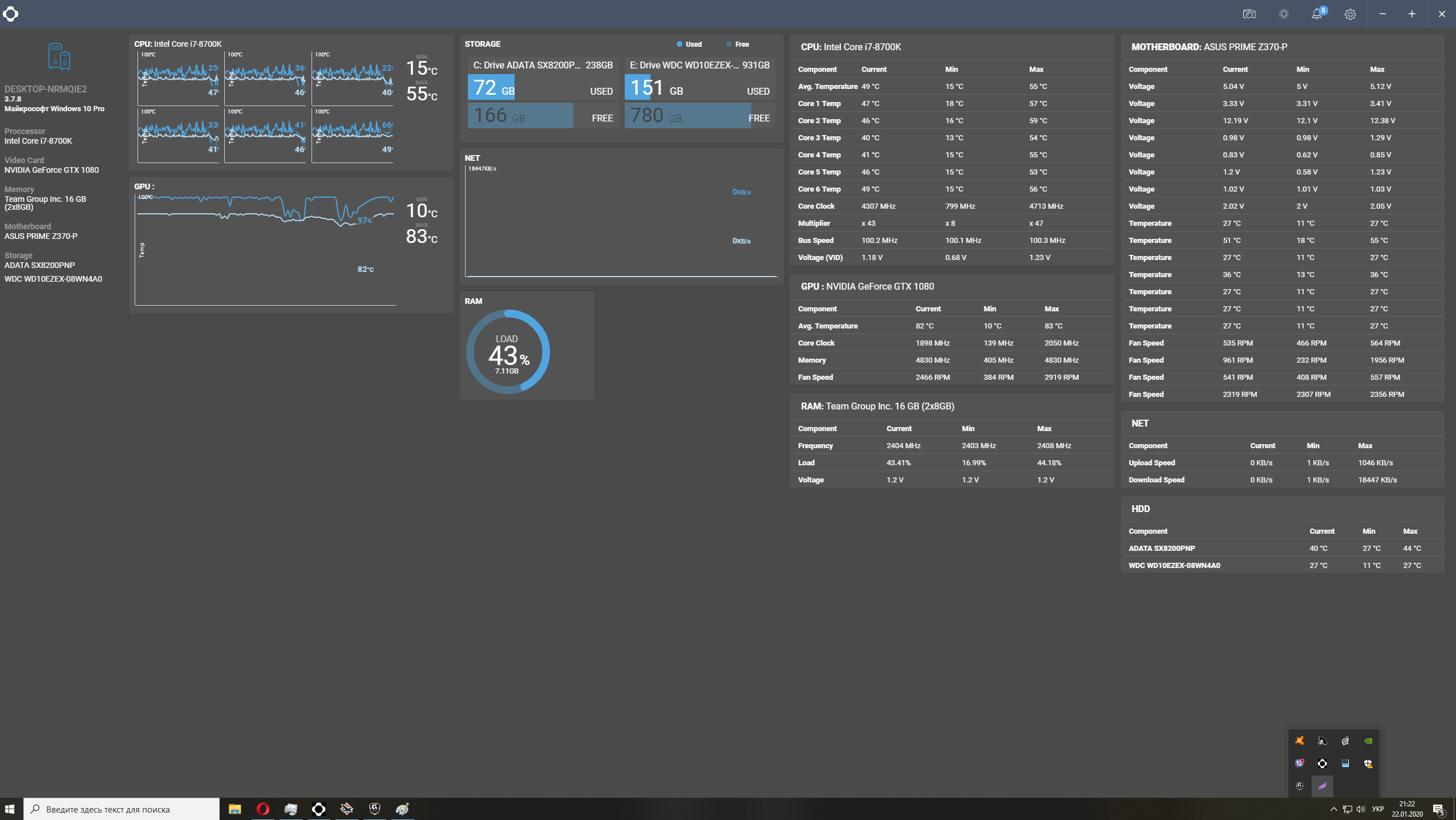Click the motherboard voltage value 12.19 V
This screenshot has width=1456, height=820.
click(1235, 120)
